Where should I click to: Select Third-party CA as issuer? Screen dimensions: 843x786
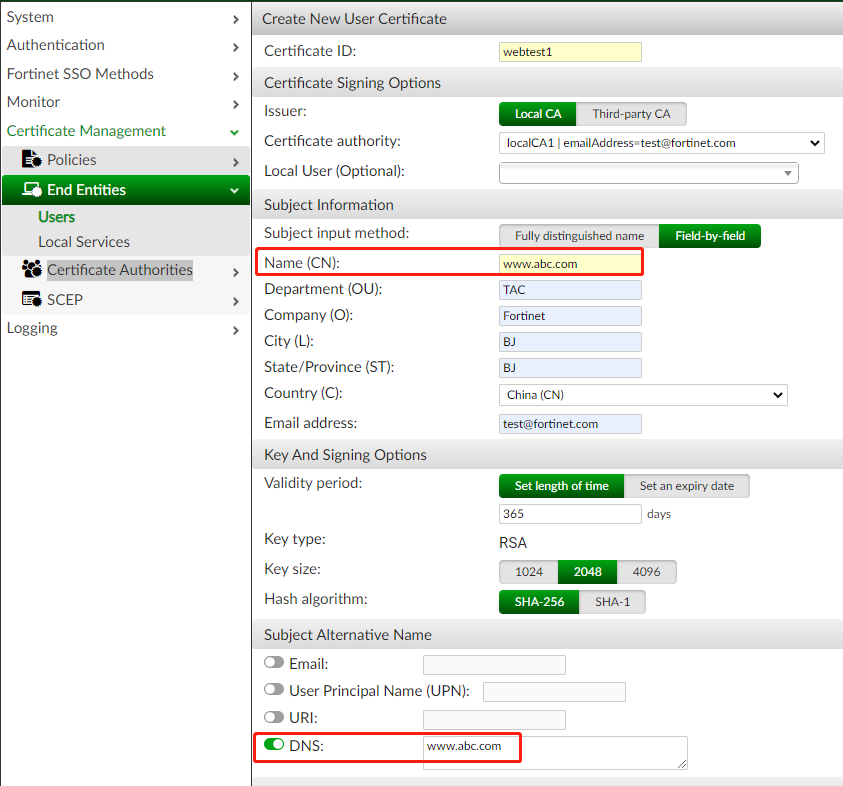(631, 114)
